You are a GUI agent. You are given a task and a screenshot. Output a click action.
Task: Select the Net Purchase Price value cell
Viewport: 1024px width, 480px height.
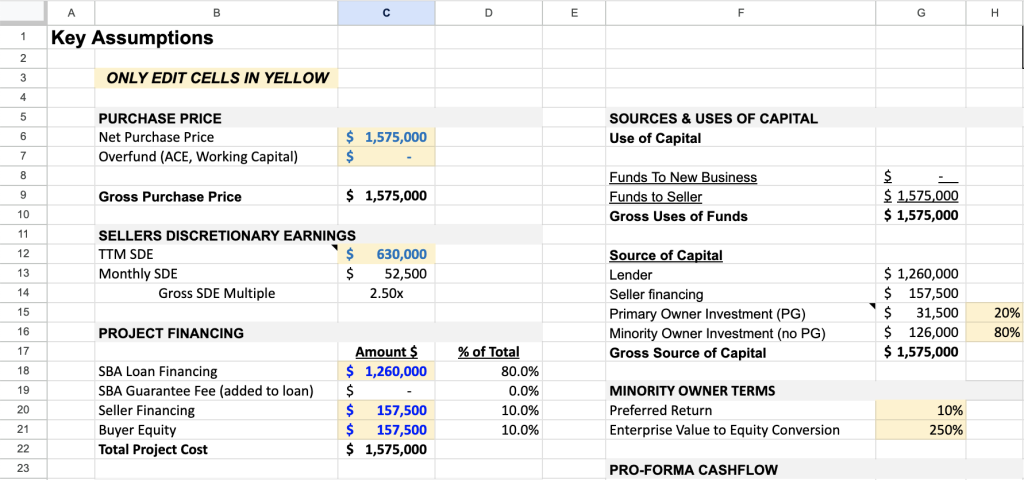pyautogui.click(x=386, y=137)
